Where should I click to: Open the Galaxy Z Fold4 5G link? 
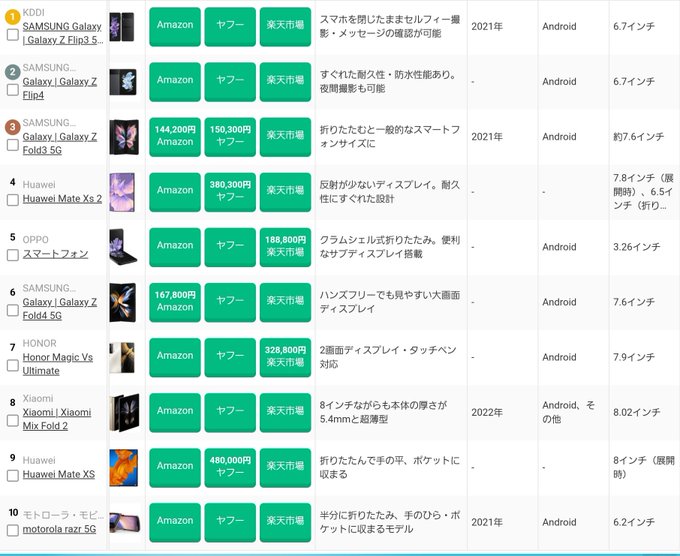point(60,308)
